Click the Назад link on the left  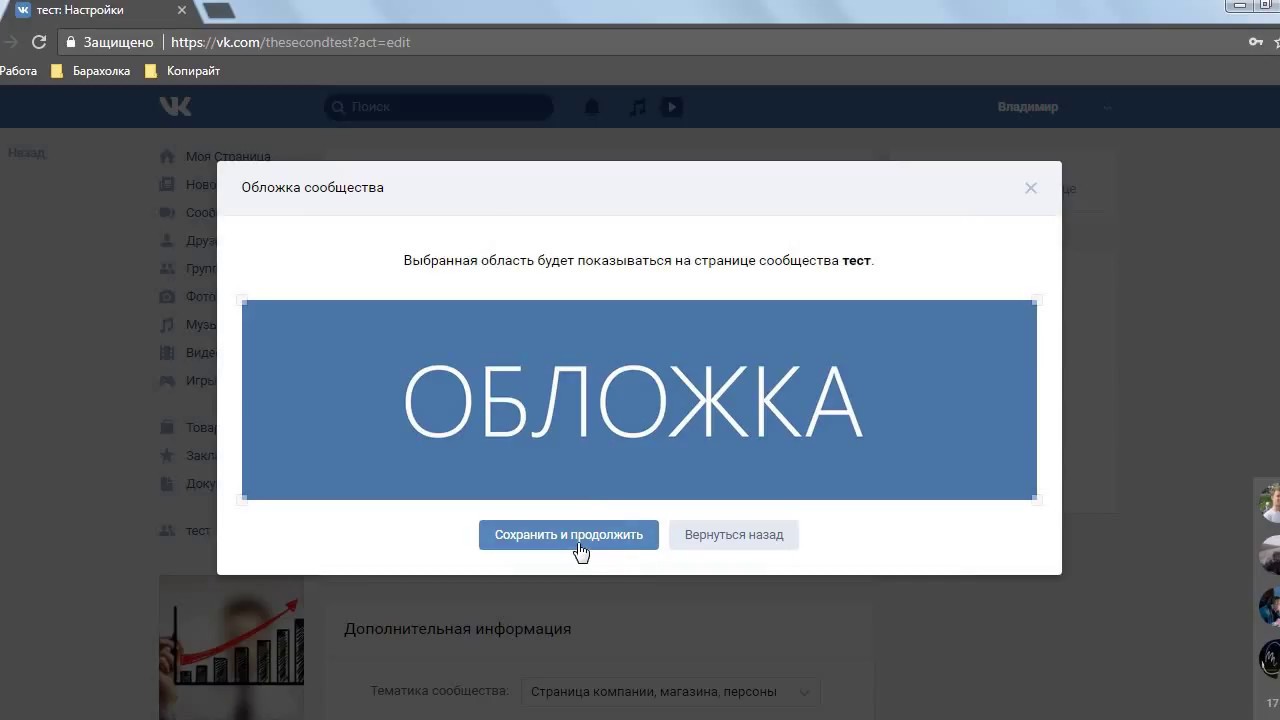click(x=27, y=153)
